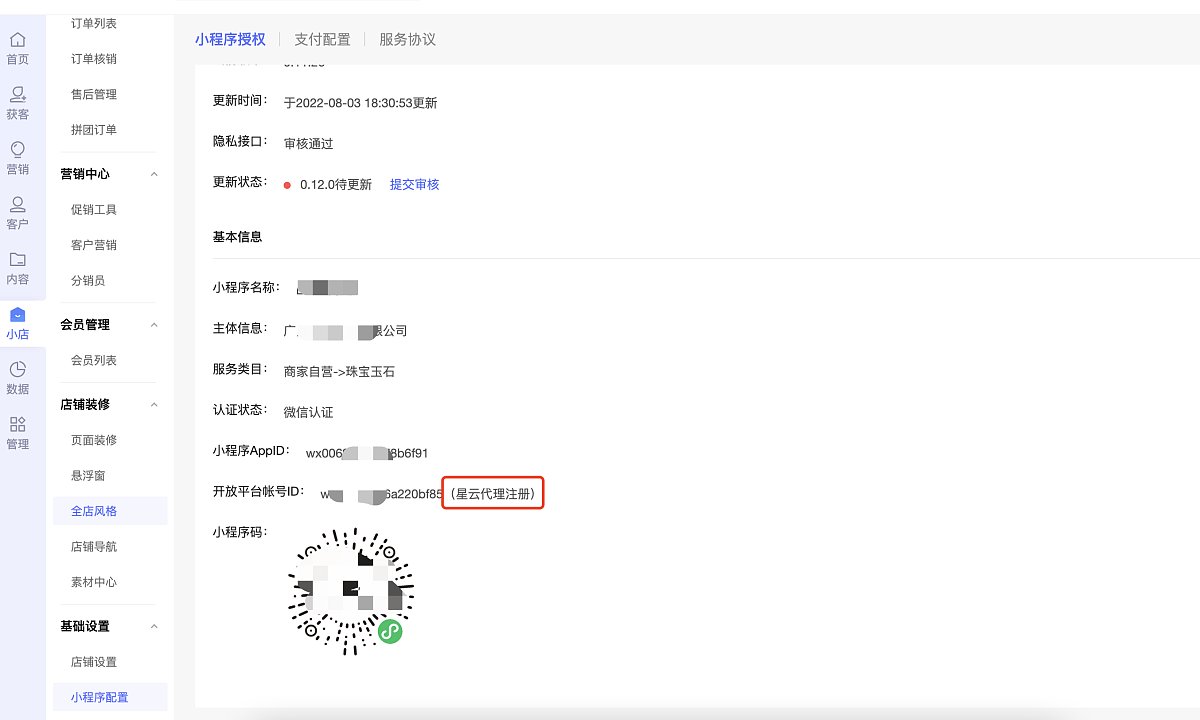This screenshot has height=720, width=1200.
Task: Select the 小店 shop icon
Action: point(18,323)
